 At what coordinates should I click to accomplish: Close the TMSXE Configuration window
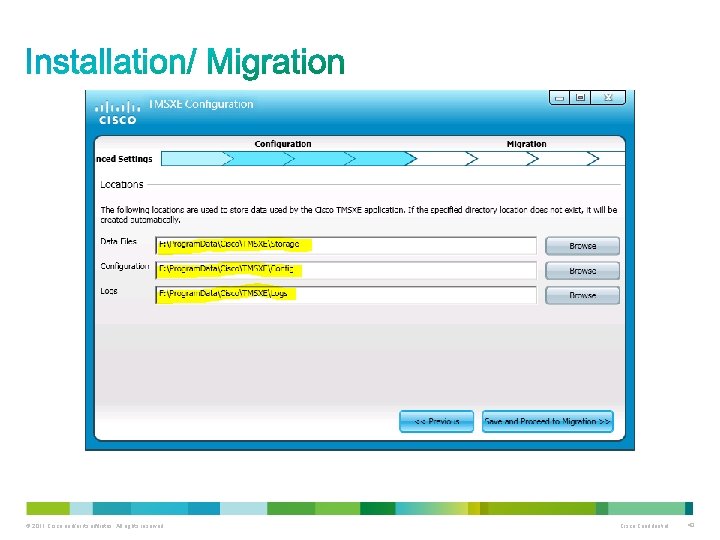(x=608, y=97)
